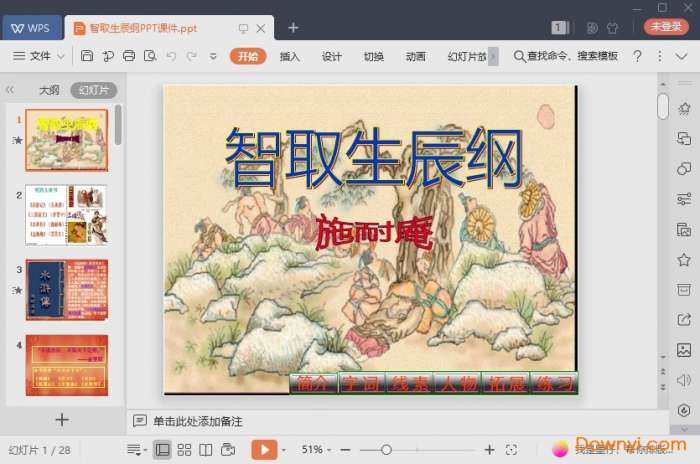Click the 施耐庵 author text

pos(374,233)
